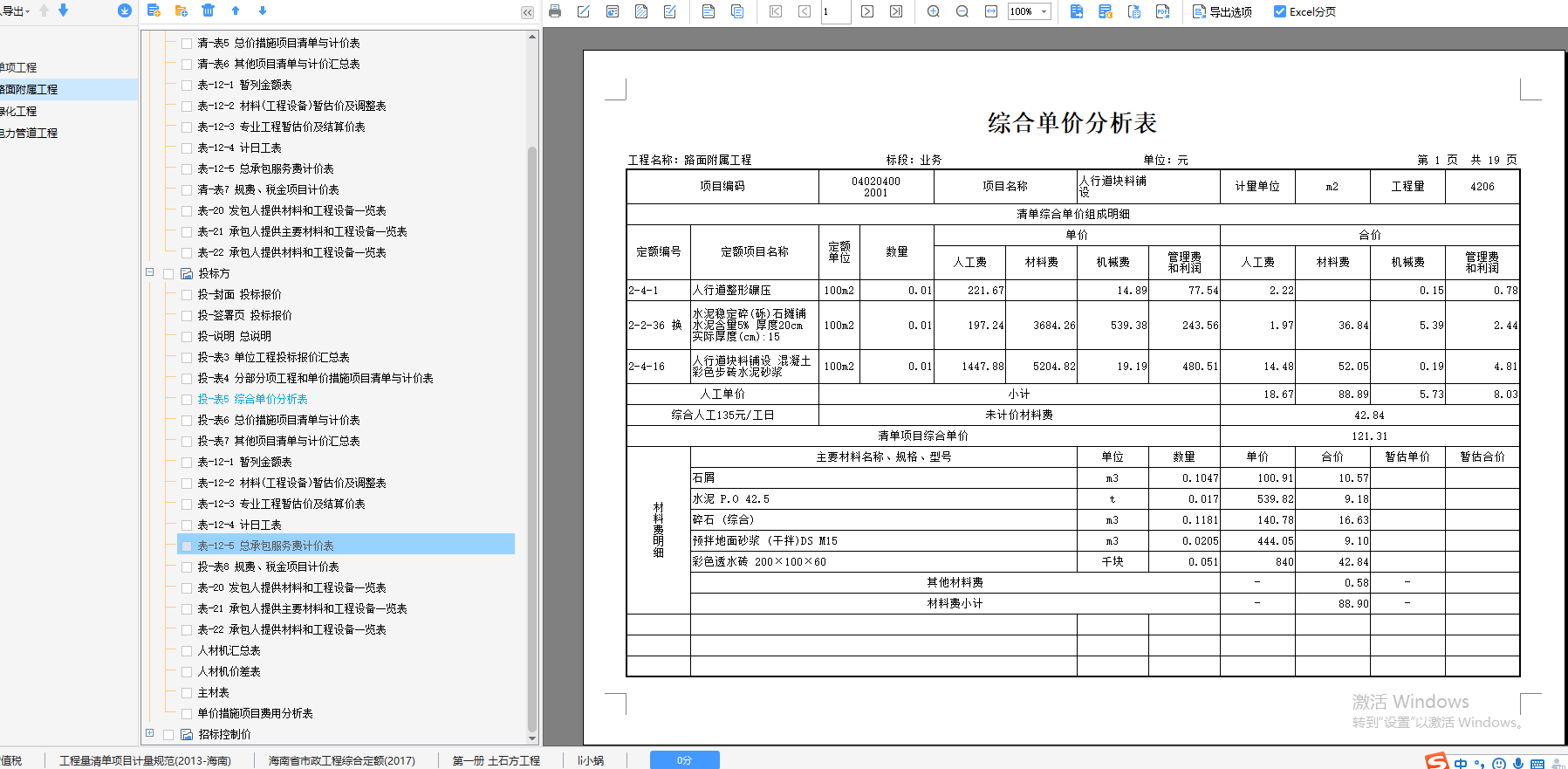Zoom in on the report preview
Screen dimensions: 1568x769
click(x=934, y=11)
